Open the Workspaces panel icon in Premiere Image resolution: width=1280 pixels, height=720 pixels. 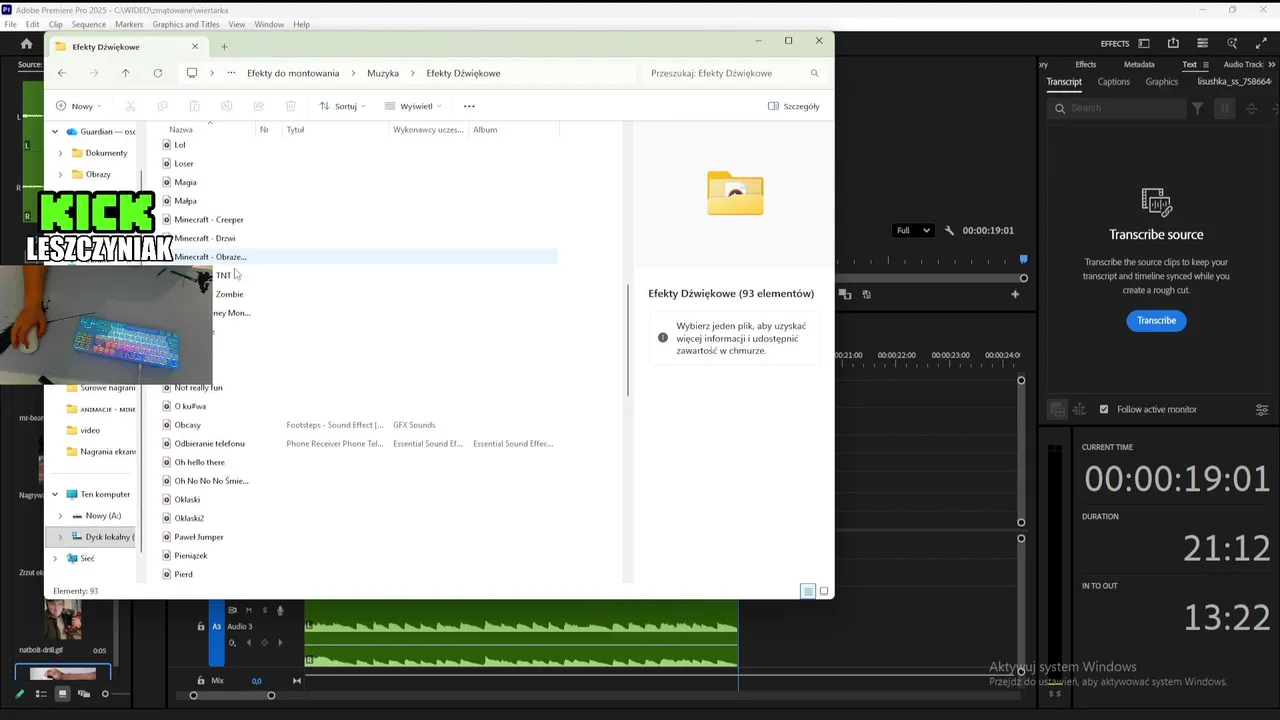click(x=1144, y=44)
